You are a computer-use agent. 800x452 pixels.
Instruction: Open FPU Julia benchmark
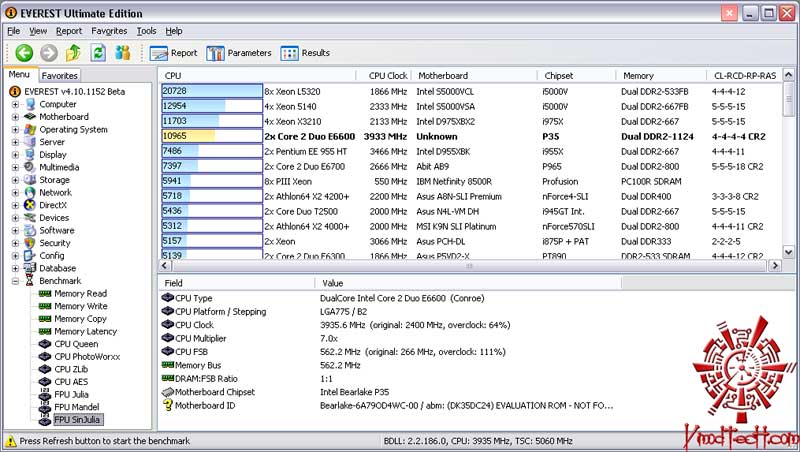point(71,394)
